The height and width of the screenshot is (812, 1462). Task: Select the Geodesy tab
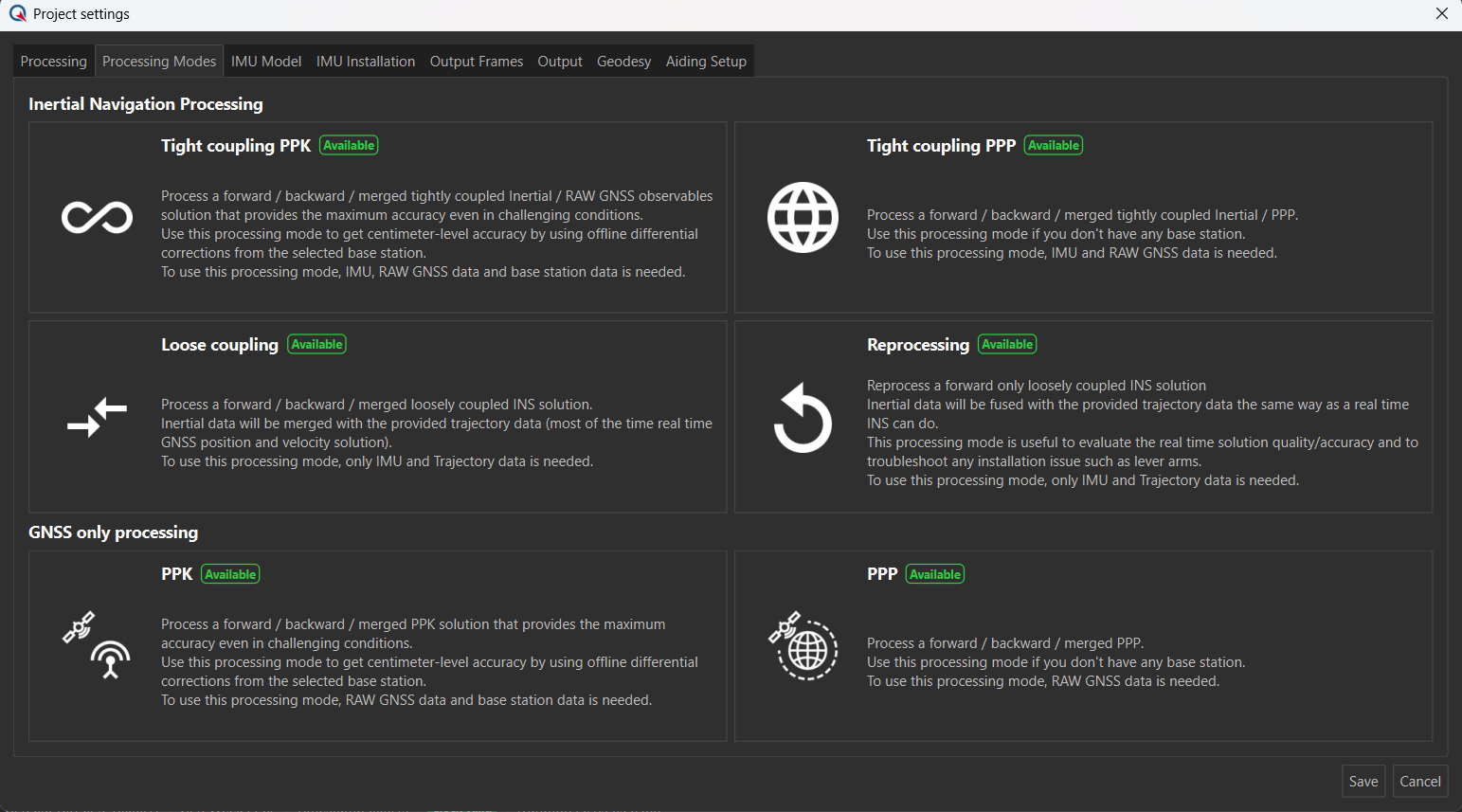click(623, 62)
